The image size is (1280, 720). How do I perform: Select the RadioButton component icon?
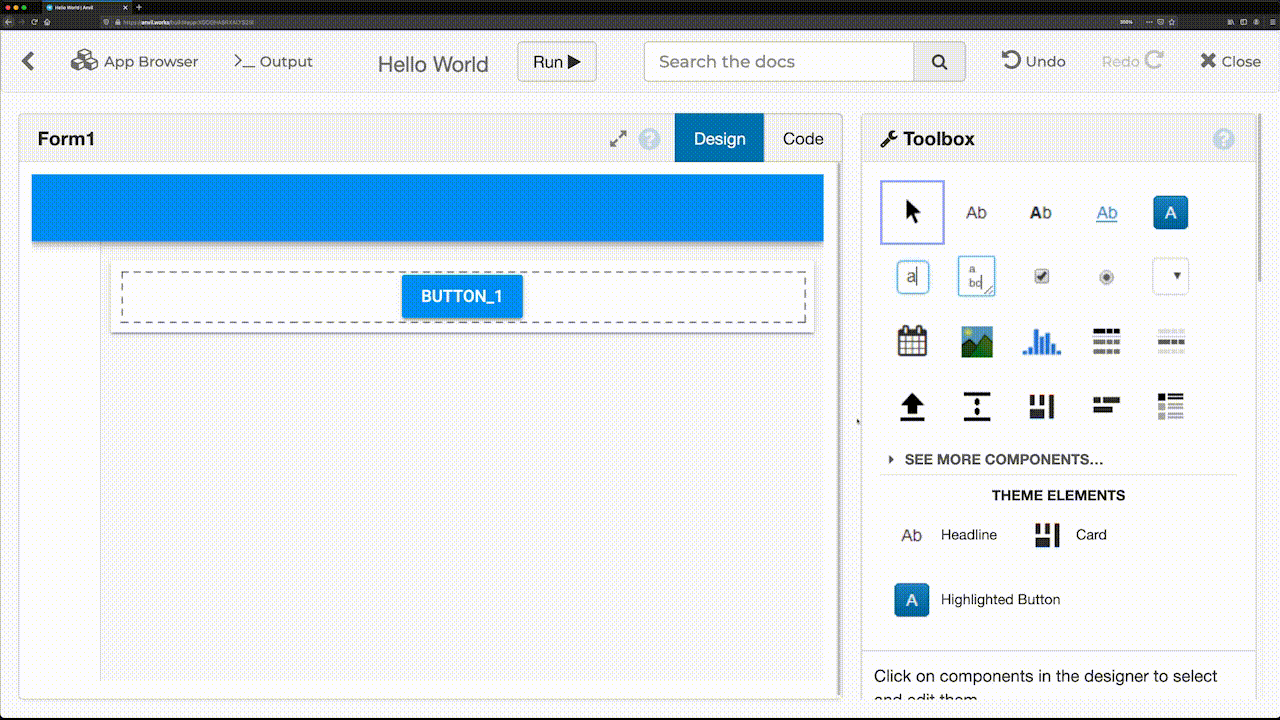coord(1106,276)
